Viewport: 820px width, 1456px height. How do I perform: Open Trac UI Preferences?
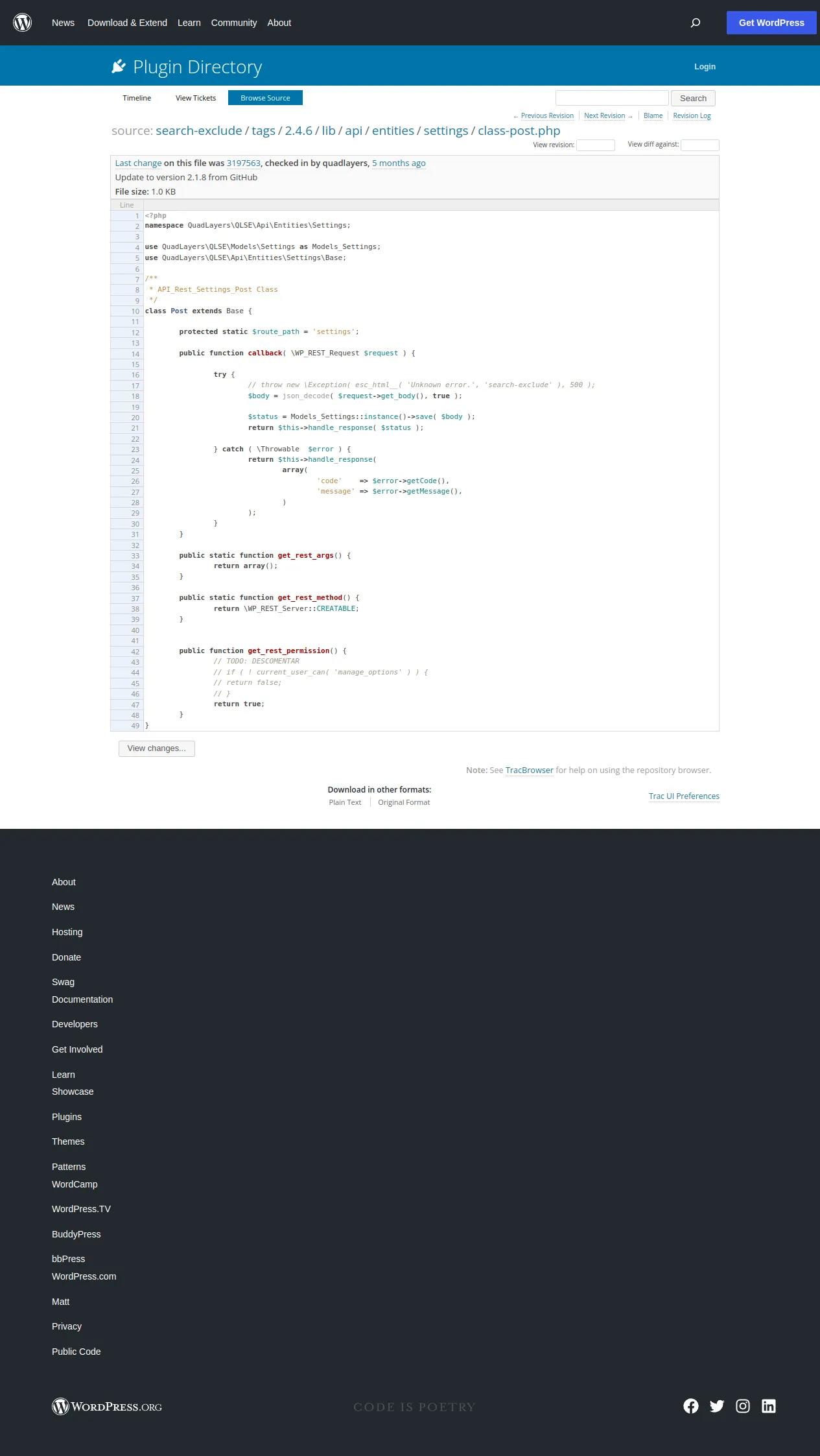click(x=684, y=796)
